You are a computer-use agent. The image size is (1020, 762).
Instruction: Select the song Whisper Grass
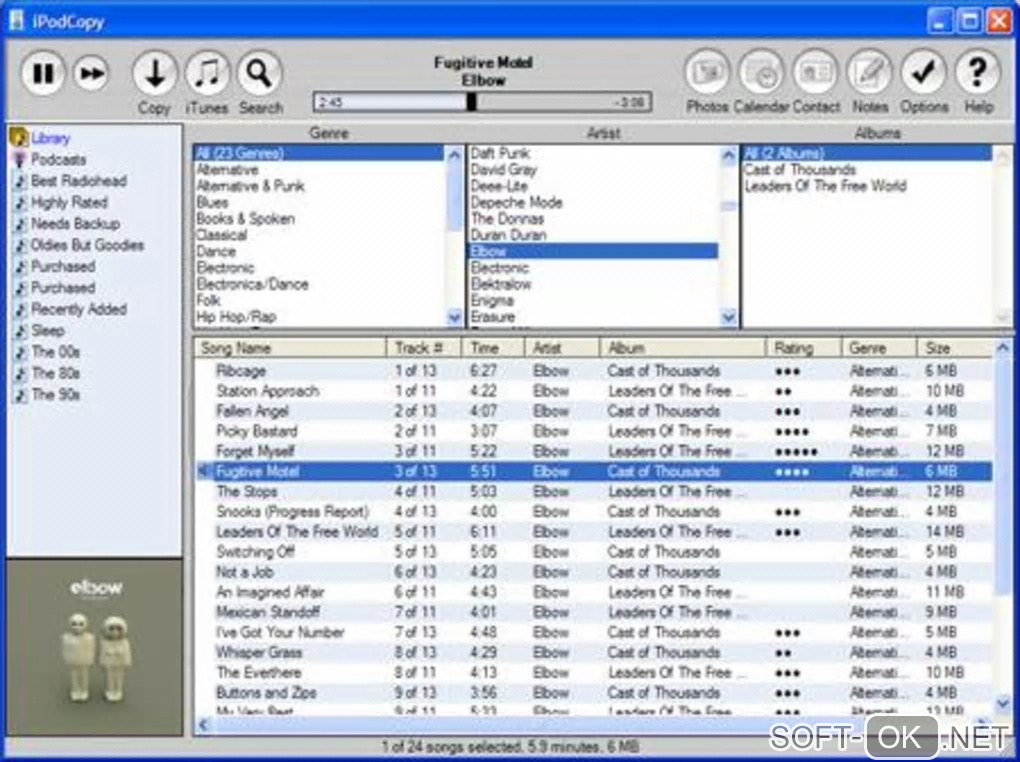pos(593,653)
